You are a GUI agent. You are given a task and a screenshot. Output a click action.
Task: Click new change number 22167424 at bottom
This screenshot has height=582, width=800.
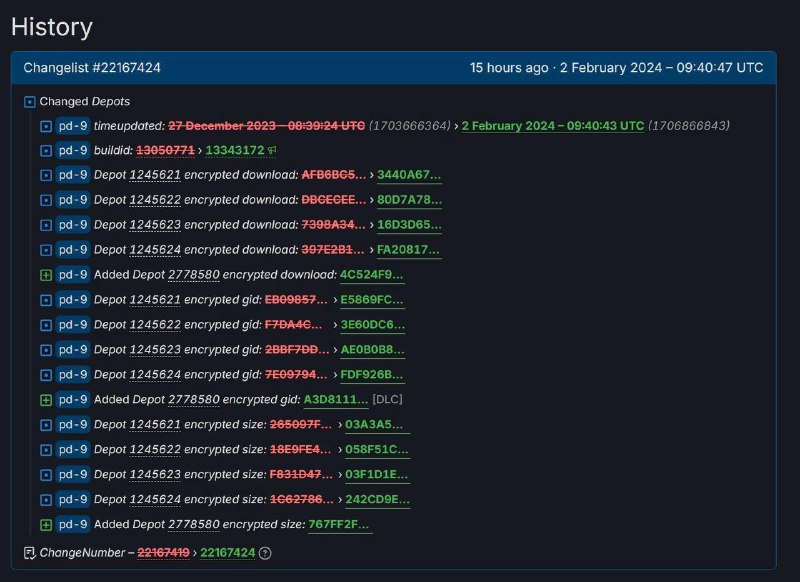(227, 553)
